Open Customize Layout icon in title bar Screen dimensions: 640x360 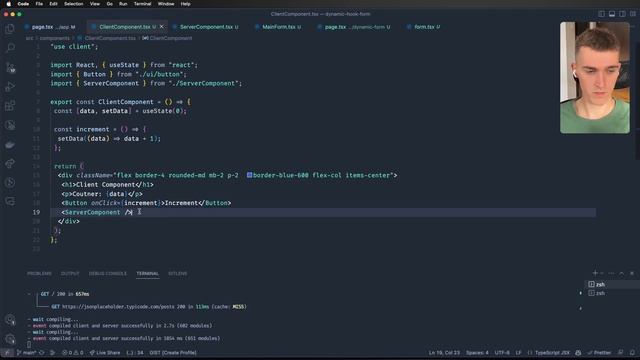633,14
